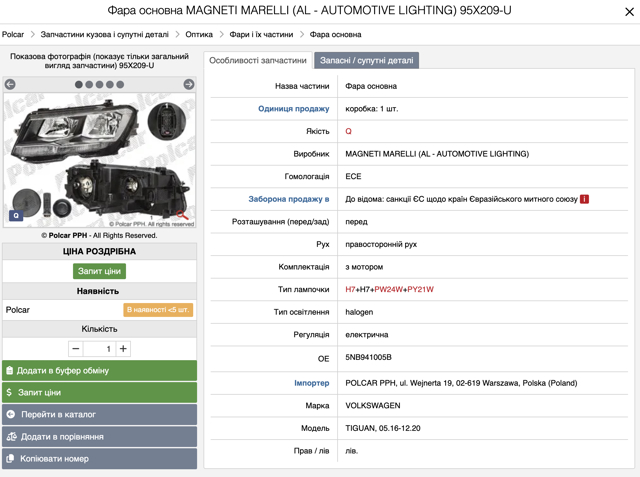Open the headlight product photo

pyautogui.click(x=99, y=160)
